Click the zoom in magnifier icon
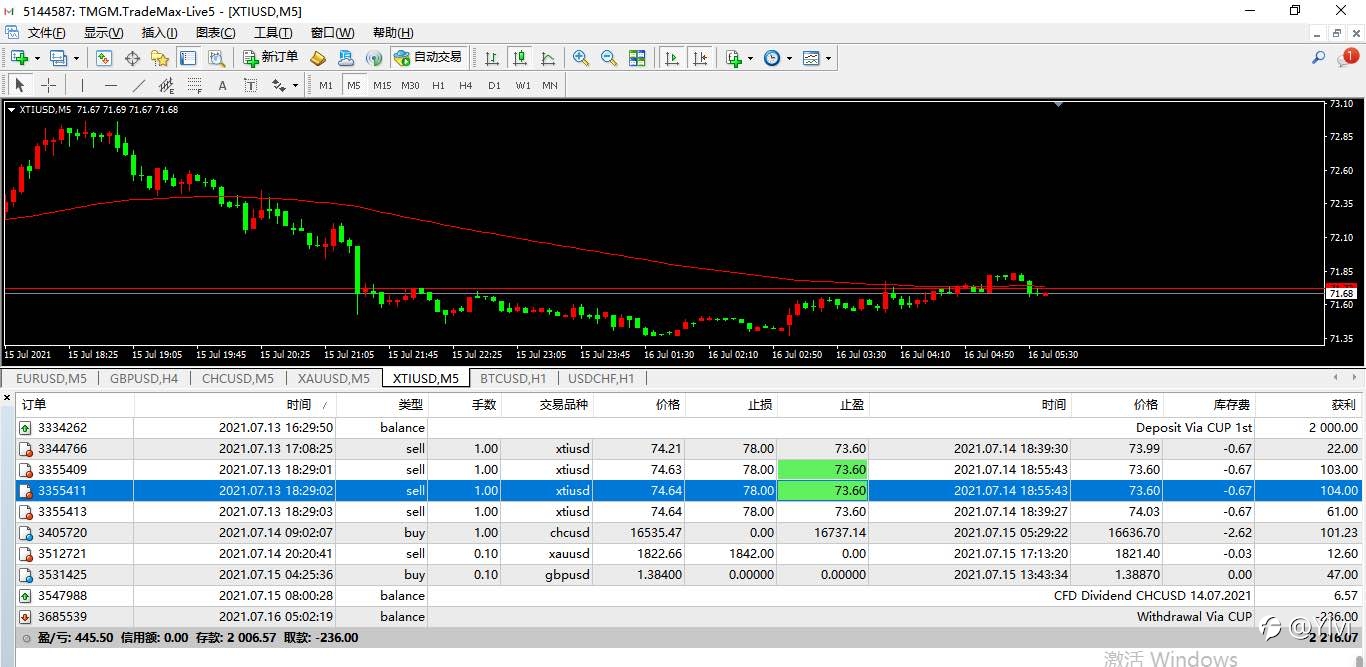This screenshot has height=667, width=1366. pos(581,58)
